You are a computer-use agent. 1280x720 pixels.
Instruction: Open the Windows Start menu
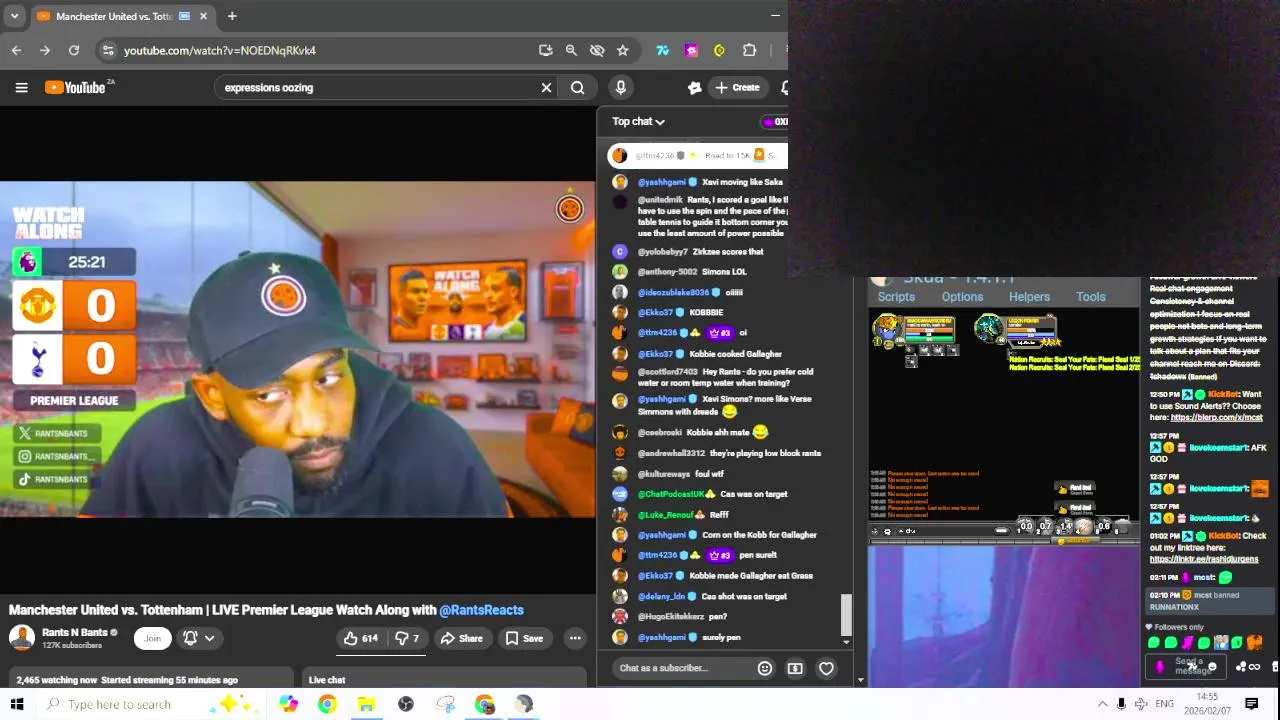pos(16,704)
